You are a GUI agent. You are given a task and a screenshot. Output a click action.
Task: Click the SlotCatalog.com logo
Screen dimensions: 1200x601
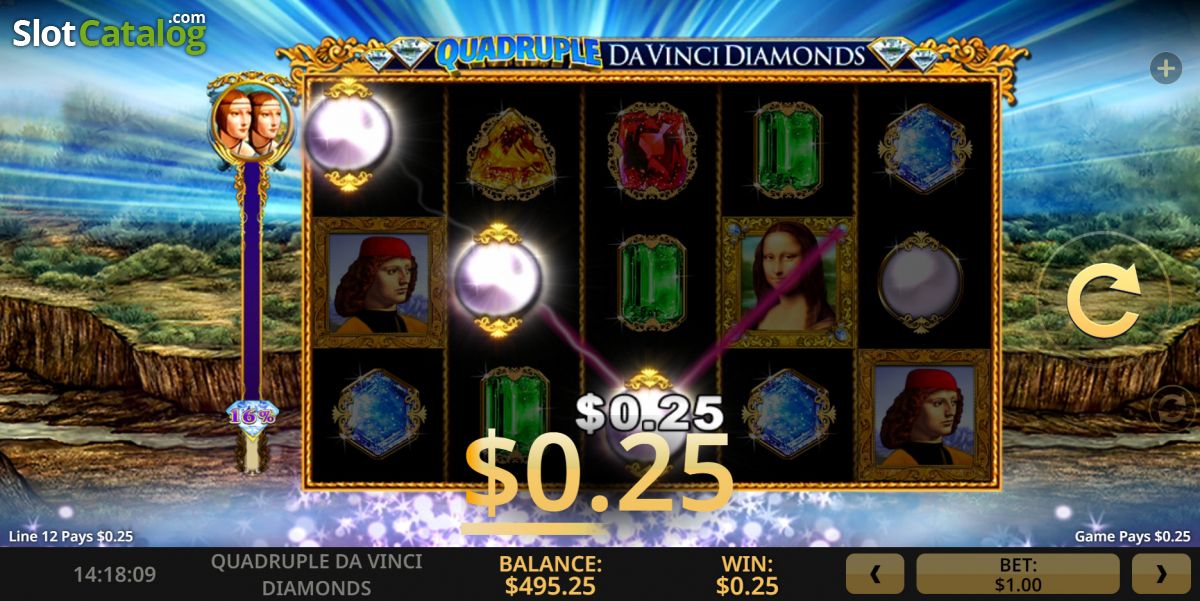(109, 33)
